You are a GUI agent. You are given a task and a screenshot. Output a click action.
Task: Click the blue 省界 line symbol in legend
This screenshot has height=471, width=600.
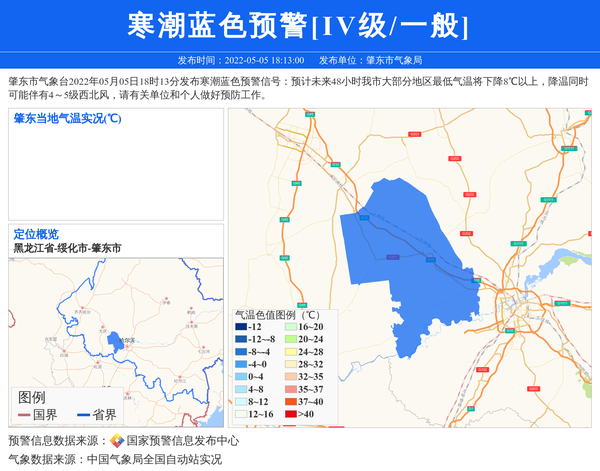point(79,415)
